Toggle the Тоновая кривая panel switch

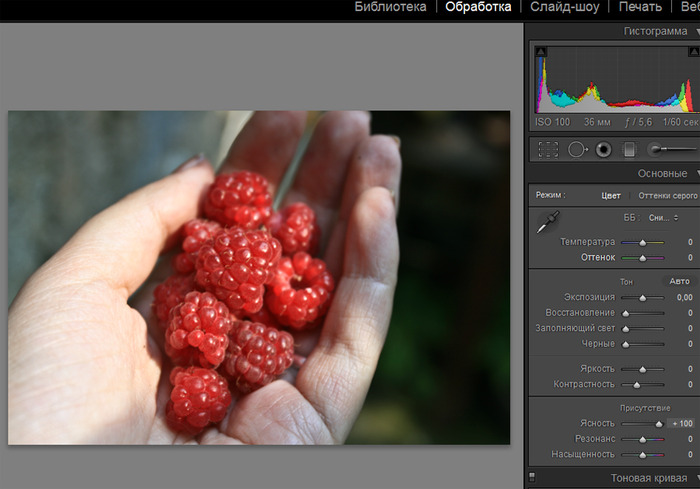click(532, 477)
